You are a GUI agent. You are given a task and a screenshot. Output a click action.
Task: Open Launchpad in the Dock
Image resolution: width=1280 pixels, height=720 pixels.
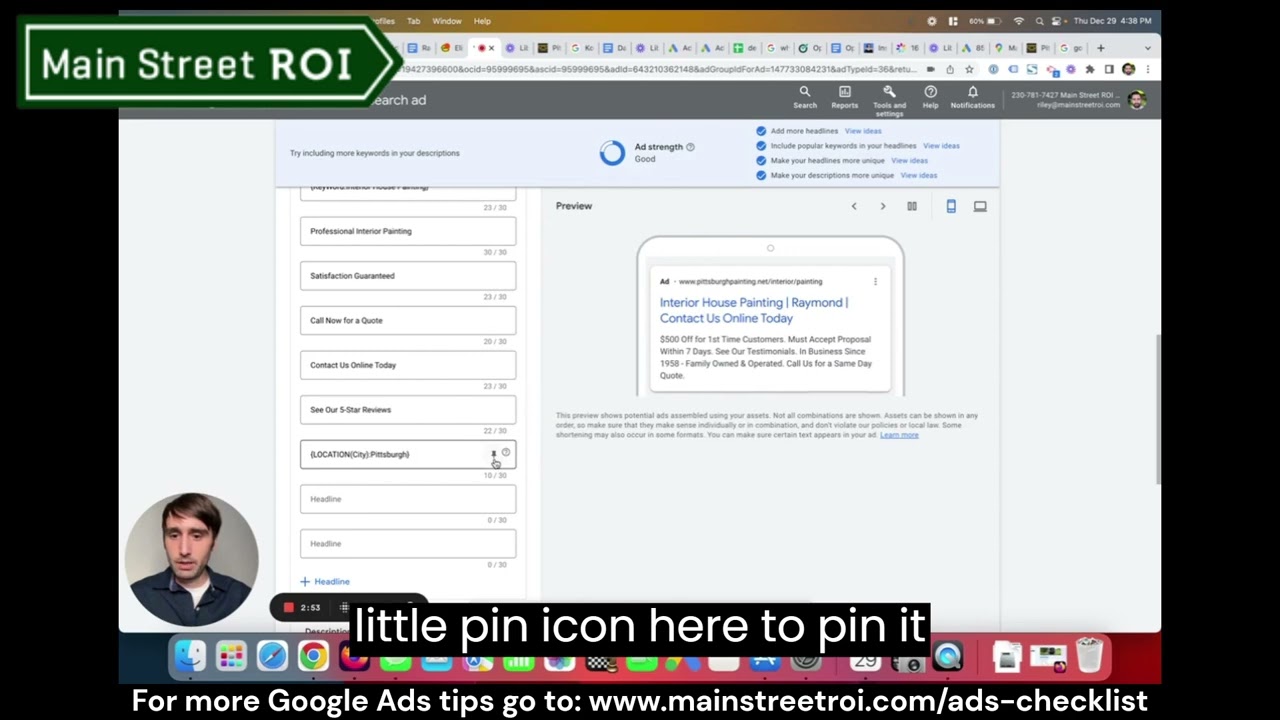(231, 656)
